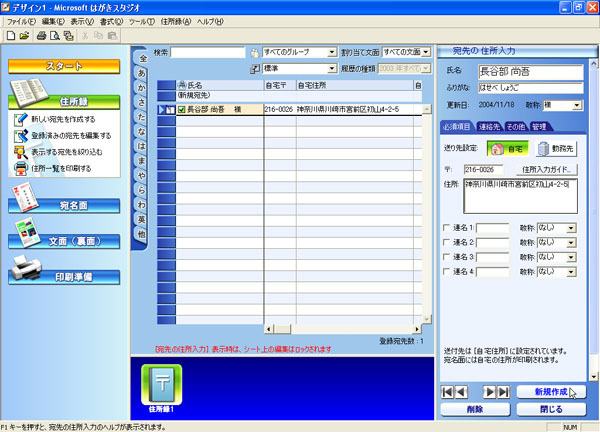This screenshot has width=600, height=432.
Task: Go to last record navigation button
Action: [x=503, y=392]
